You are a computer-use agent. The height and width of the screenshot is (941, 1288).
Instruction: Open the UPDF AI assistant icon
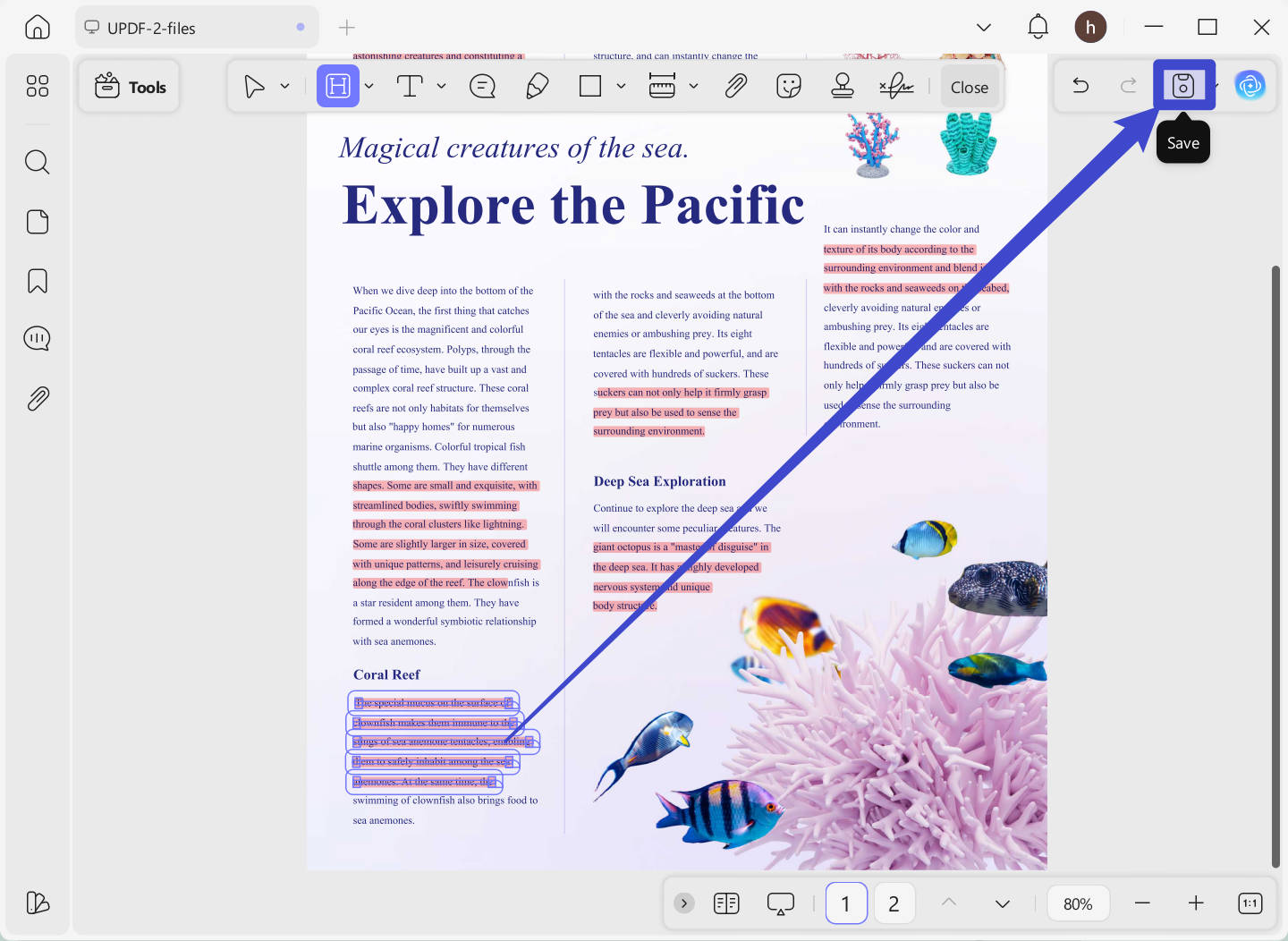click(x=1250, y=86)
